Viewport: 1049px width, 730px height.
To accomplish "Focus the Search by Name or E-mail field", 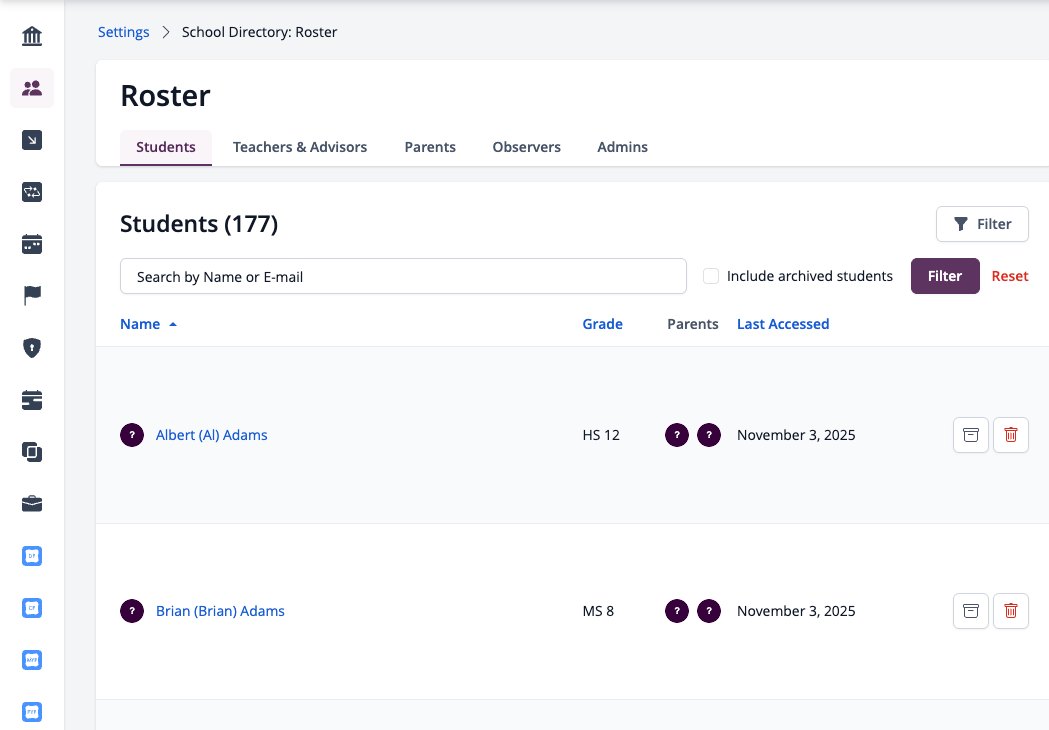I will [403, 276].
